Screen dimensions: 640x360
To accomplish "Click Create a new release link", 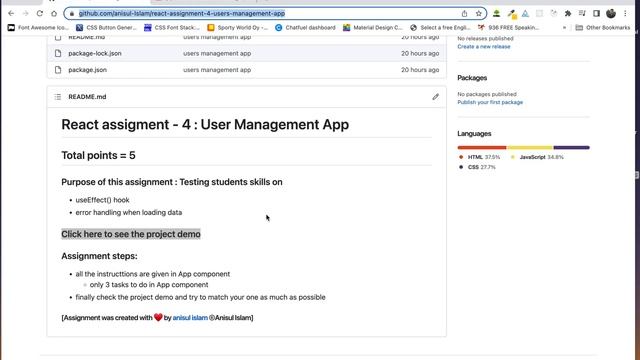I will [x=484, y=47].
